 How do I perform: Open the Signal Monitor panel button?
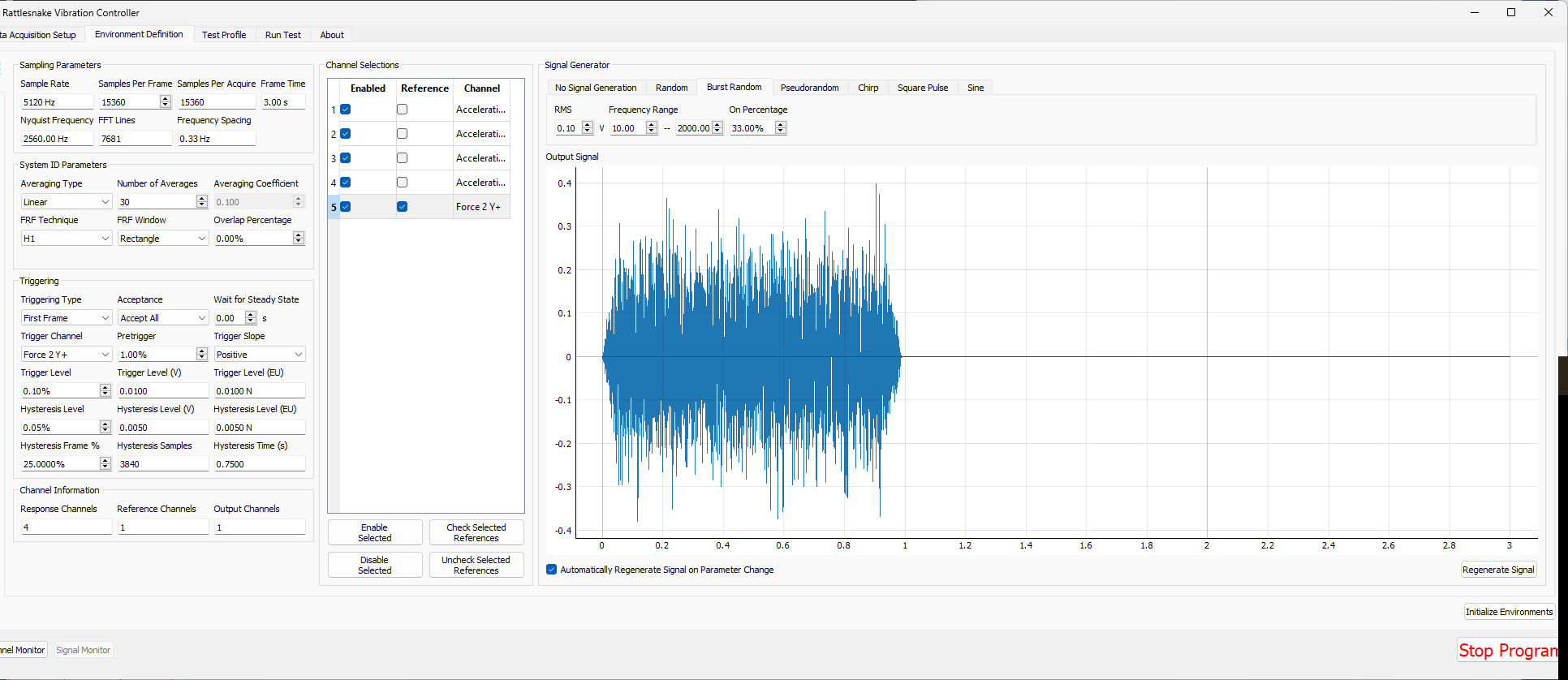pyautogui.click(x=83, y=650)
